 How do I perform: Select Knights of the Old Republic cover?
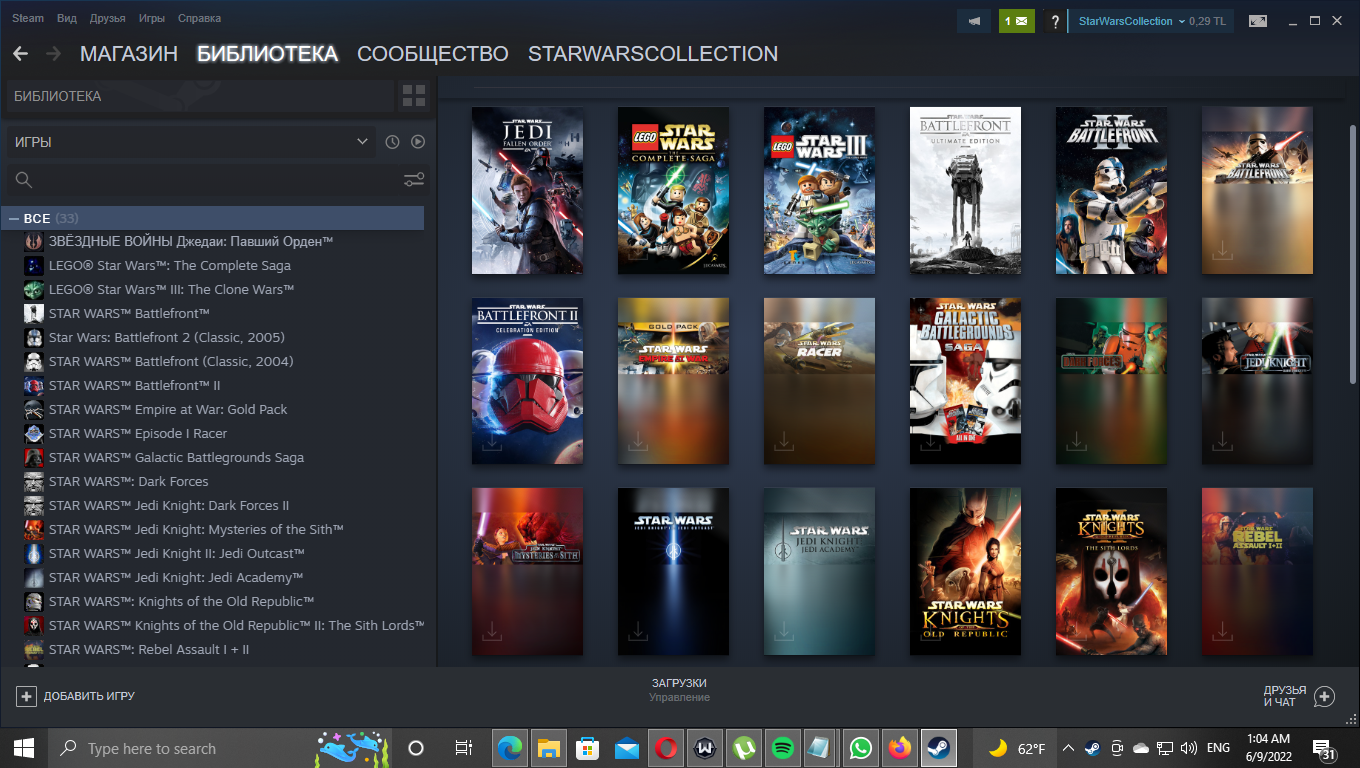pyautogui.click(x=965, y=572)
